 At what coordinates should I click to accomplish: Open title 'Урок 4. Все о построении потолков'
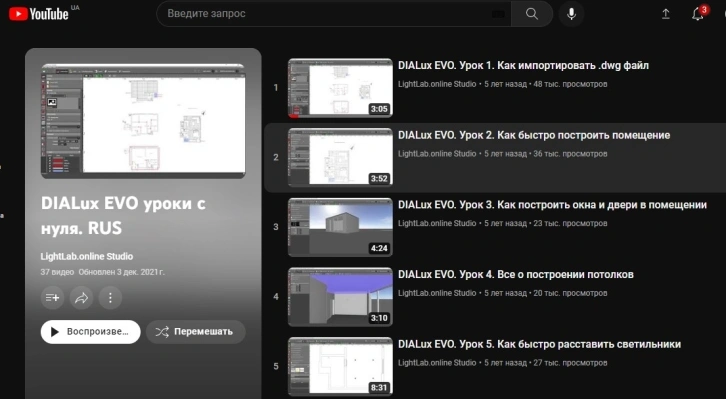pos(516,274)
